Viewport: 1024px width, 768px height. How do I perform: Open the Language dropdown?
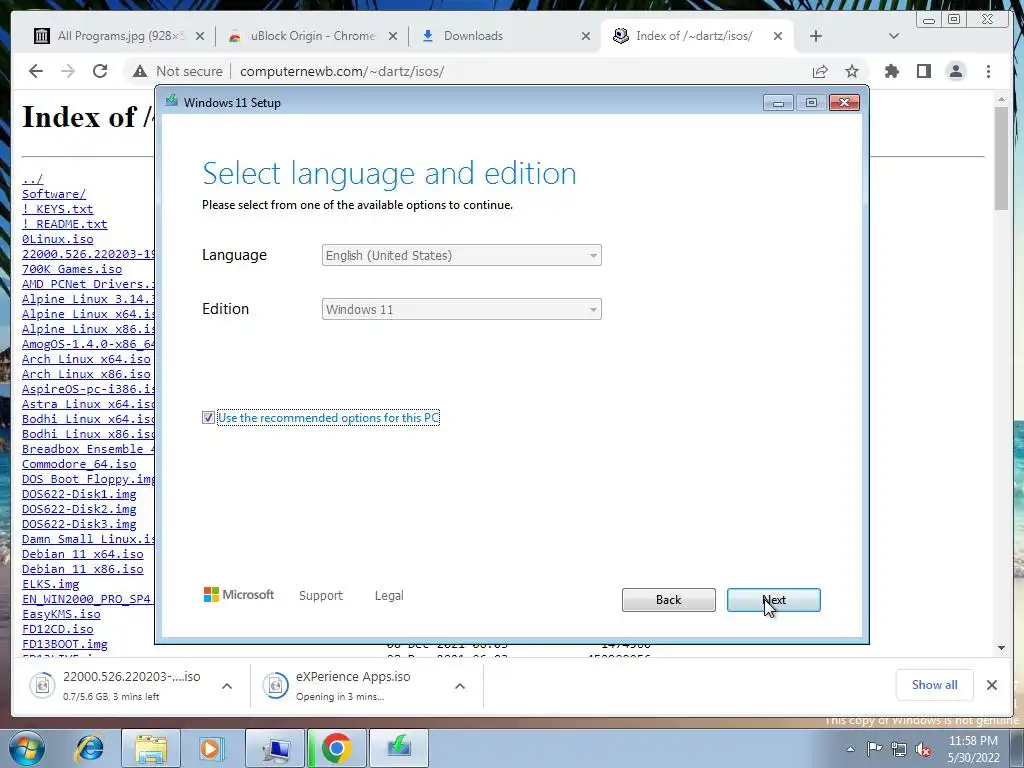tap(461, 255)
